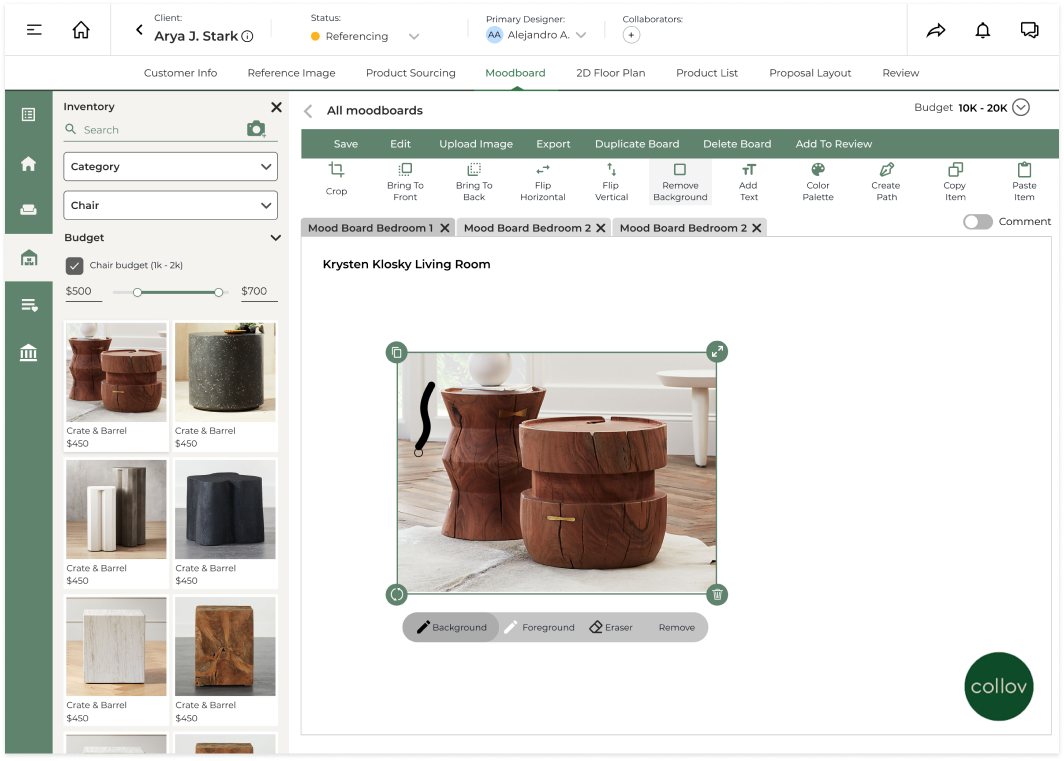Choose the Create Path tool
Image resolution: width=1064 pixels, height=761 pixels.
(x=886, y=182)
